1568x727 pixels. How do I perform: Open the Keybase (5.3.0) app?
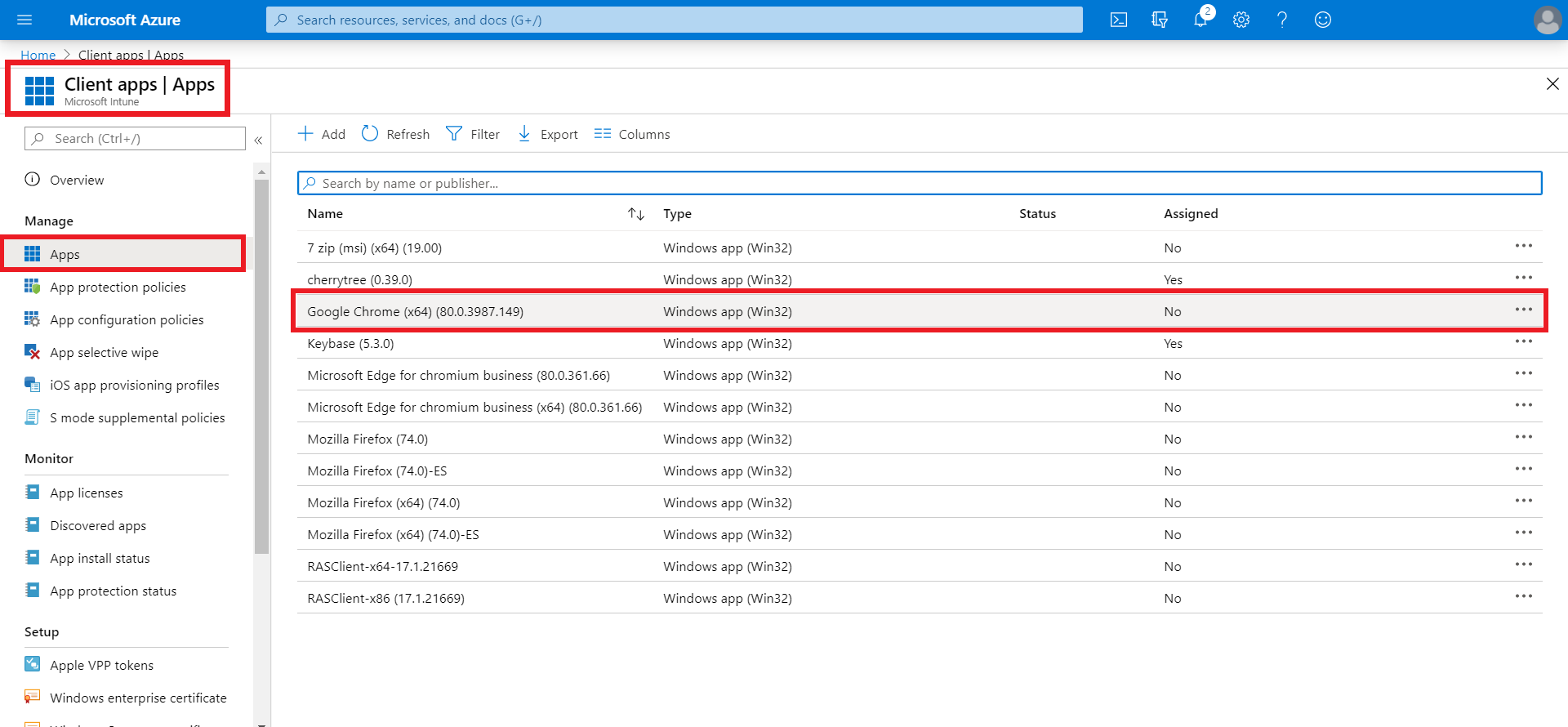click(350, 343)
